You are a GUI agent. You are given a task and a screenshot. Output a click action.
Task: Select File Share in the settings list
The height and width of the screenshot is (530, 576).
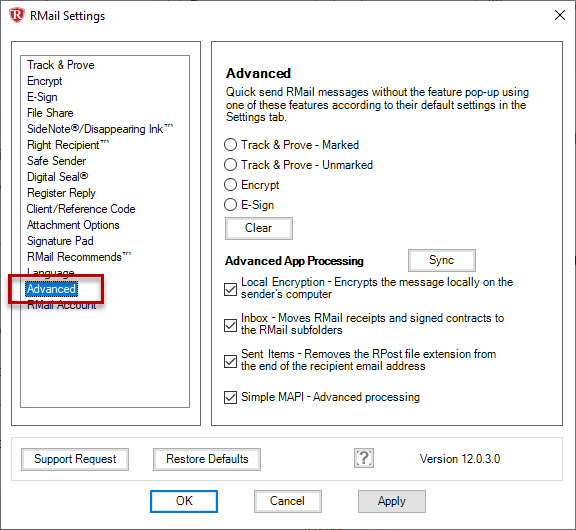[50, 113]
